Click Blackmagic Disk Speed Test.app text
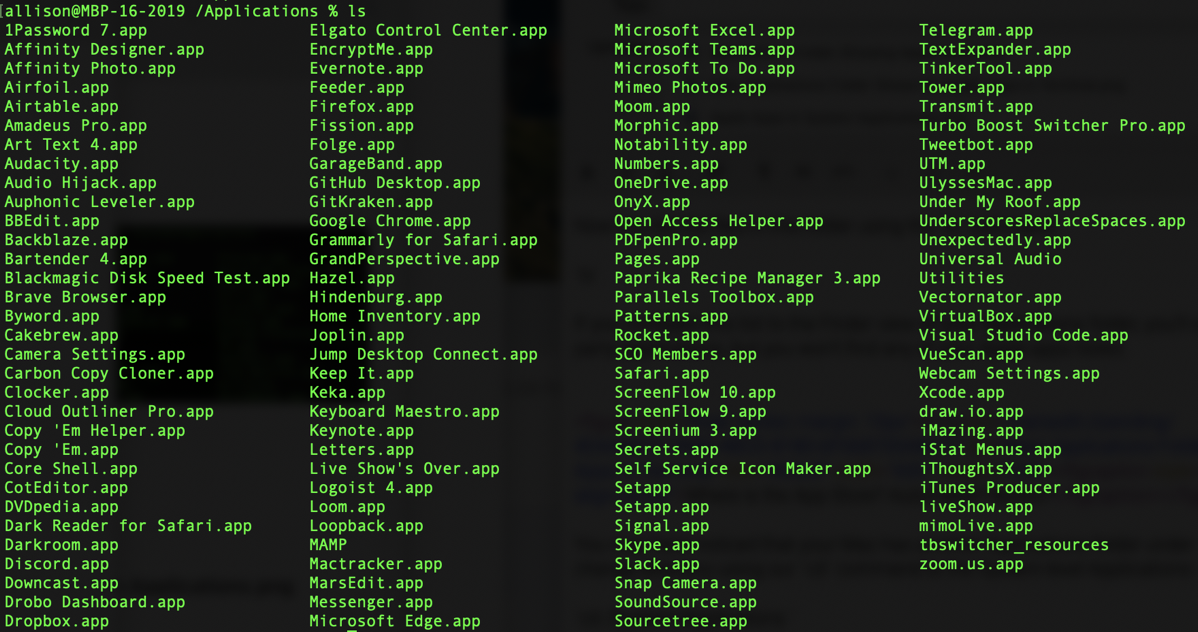 click(147, 278)
